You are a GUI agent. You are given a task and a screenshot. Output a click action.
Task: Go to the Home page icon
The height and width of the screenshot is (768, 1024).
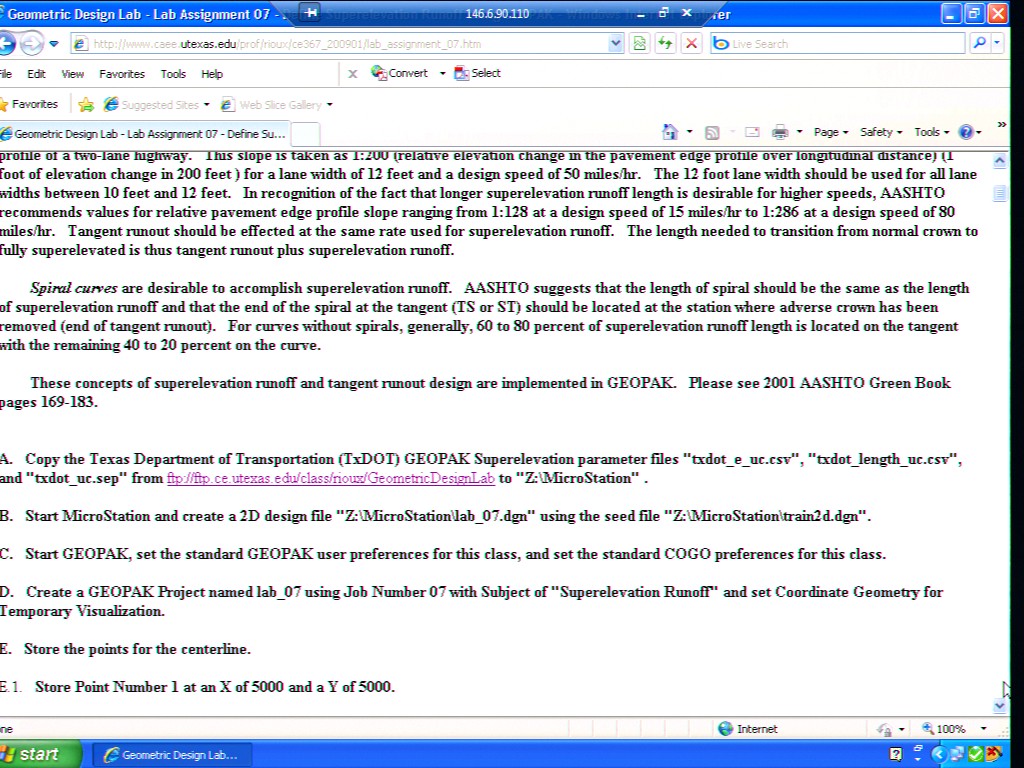pos(669,132)
